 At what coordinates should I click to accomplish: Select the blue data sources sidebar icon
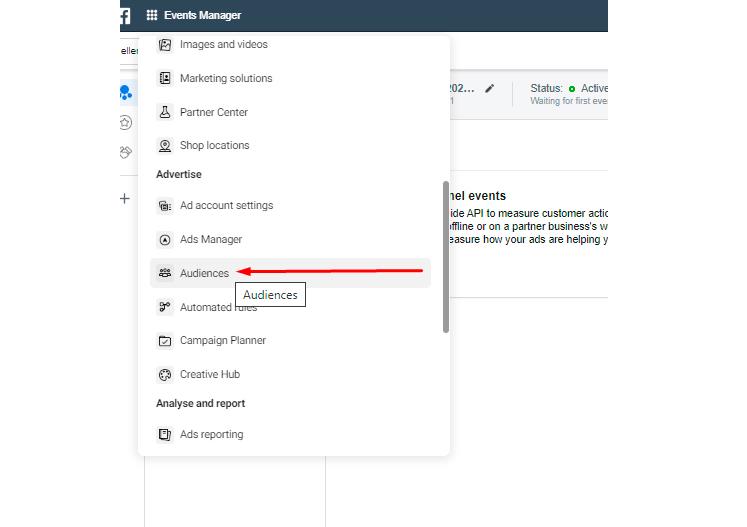tap(126, 92)
